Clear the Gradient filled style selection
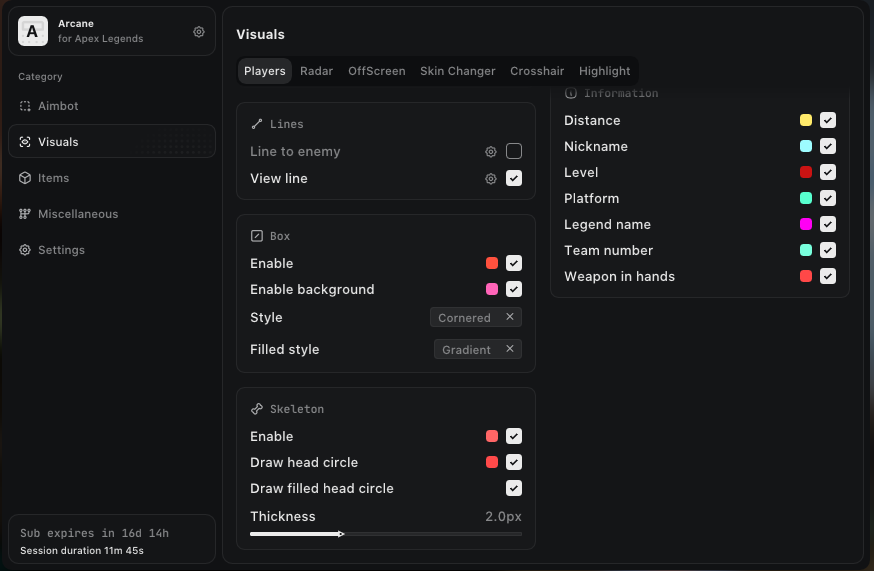Viewport: 874px width, 571px height. click(x=510, y=349)
